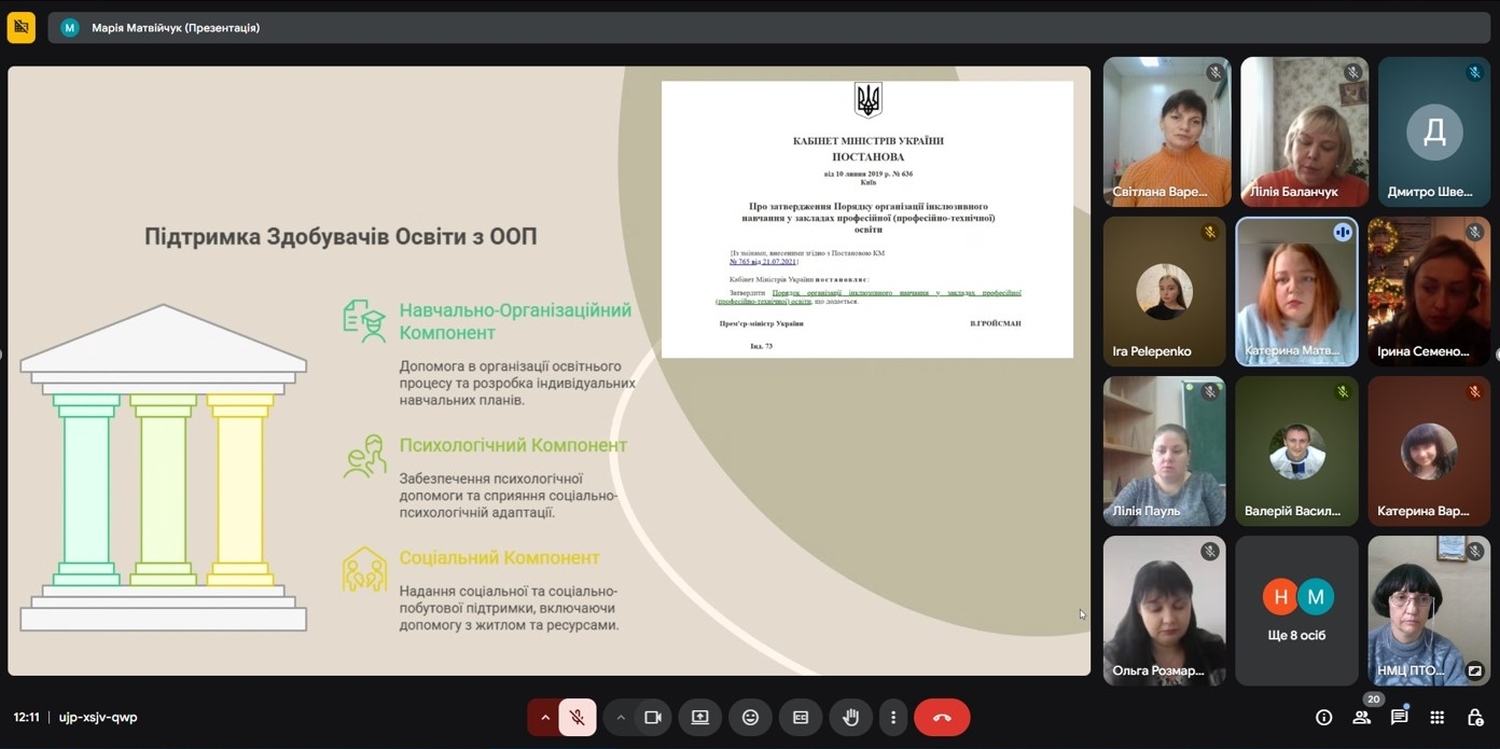
Task: Open host controls lock icon
Action: (x=1475, y=717)
